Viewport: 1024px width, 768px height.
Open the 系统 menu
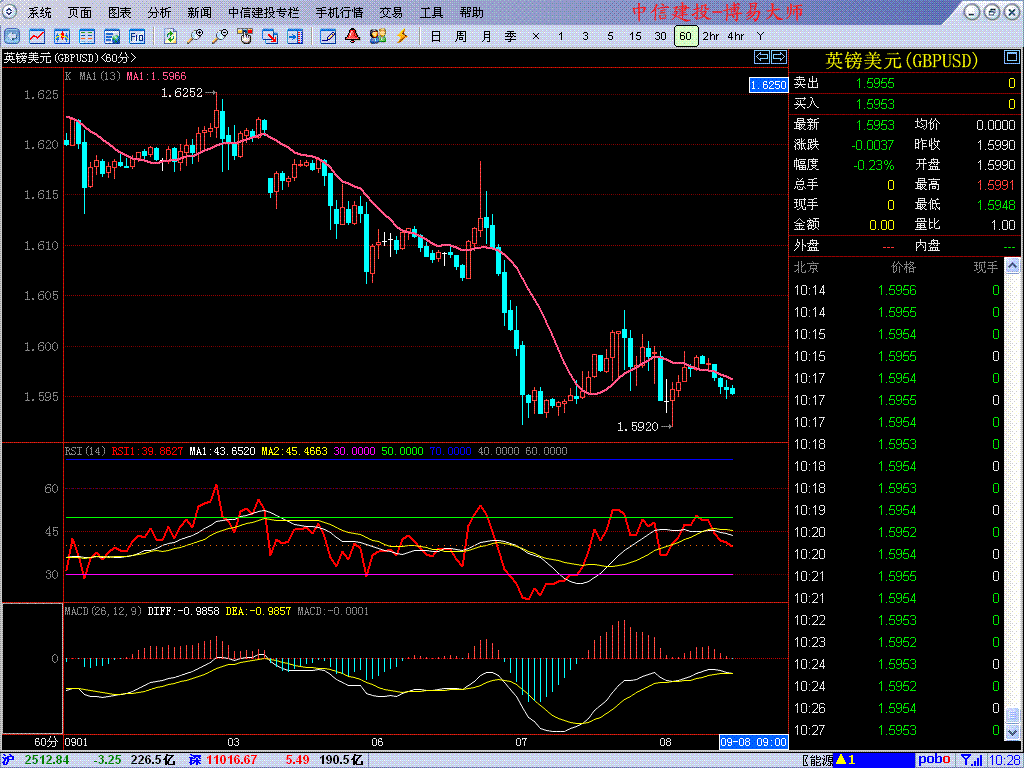40,13
